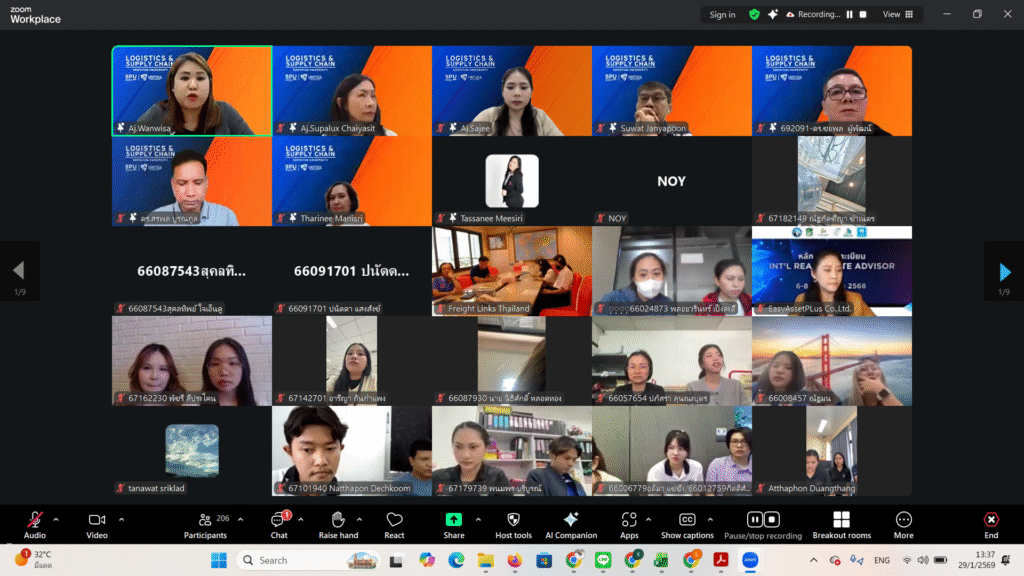Screen dimensions: 1024x576
Task: Open Breakout rooms
Action: coord(841,521)
